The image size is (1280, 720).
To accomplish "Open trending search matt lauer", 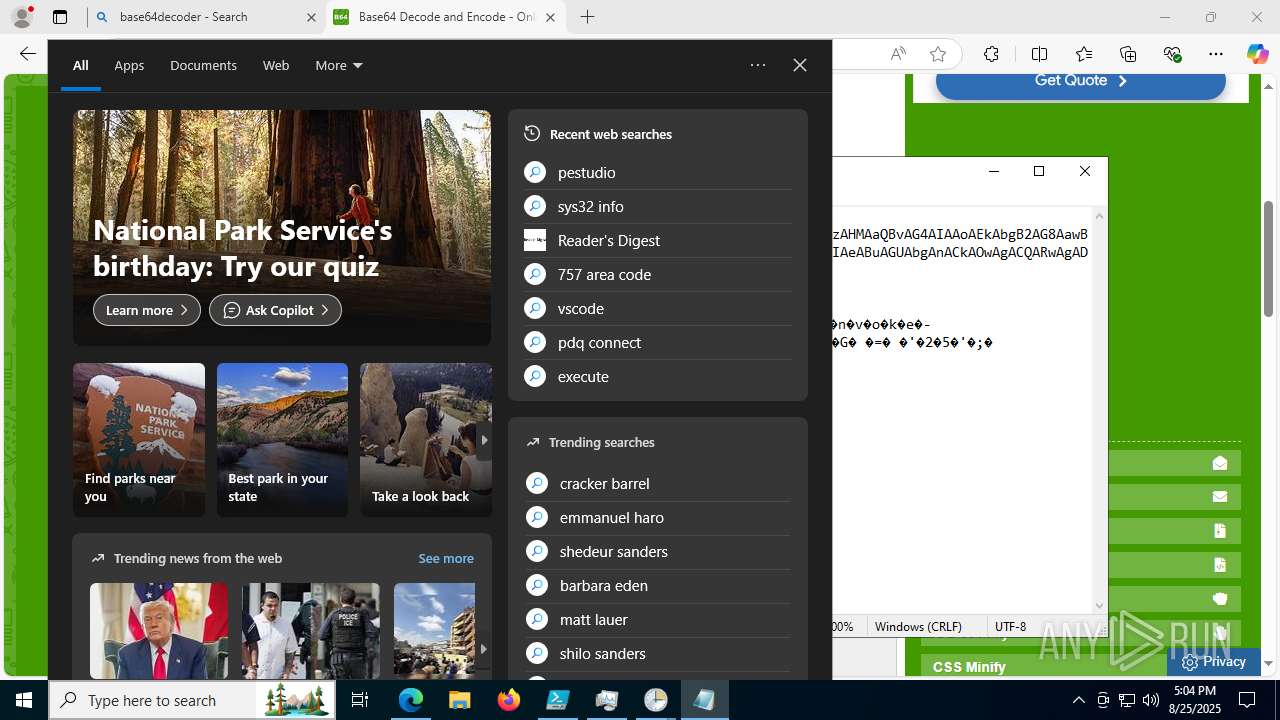I will (x=657, y=619).
